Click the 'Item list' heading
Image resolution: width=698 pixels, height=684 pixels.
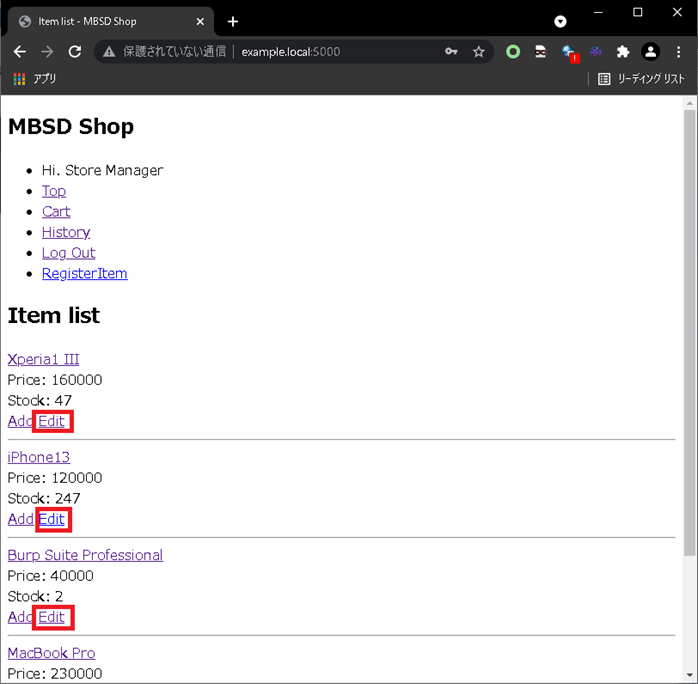tap(54, 316)
